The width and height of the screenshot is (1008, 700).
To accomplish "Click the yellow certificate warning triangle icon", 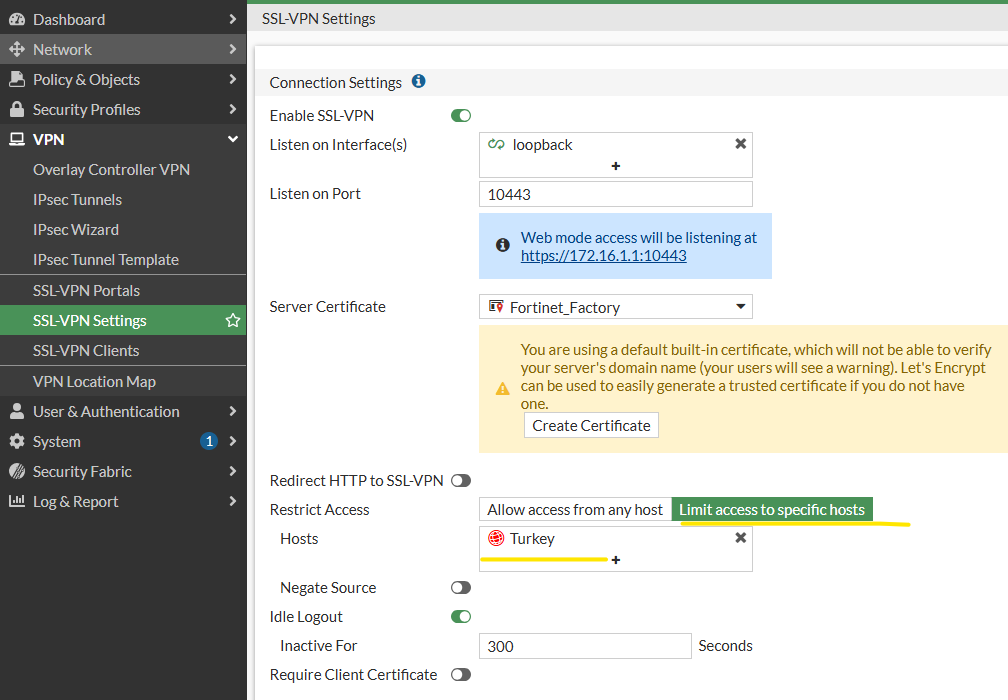I will (503, 389).
